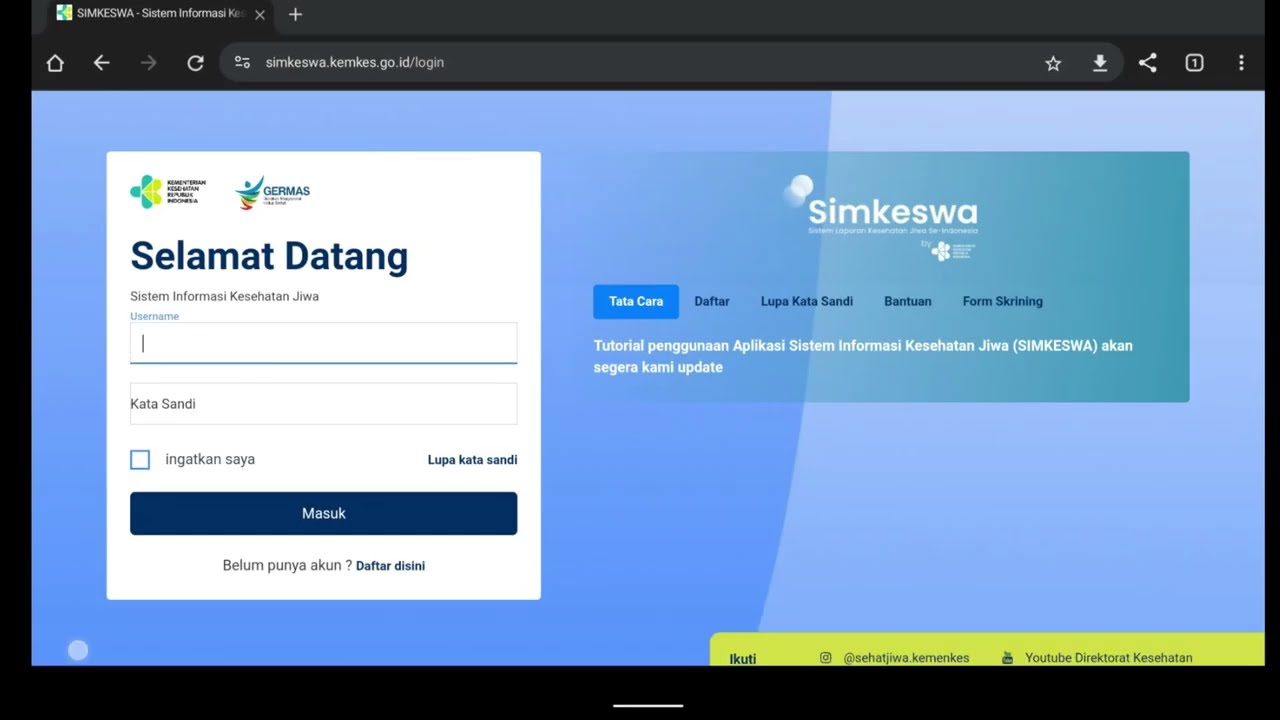1280x720 pixels.
Task: Click 'Sistem Informasi Kesehatan Jiwa' subtitle
Action: 224,296
